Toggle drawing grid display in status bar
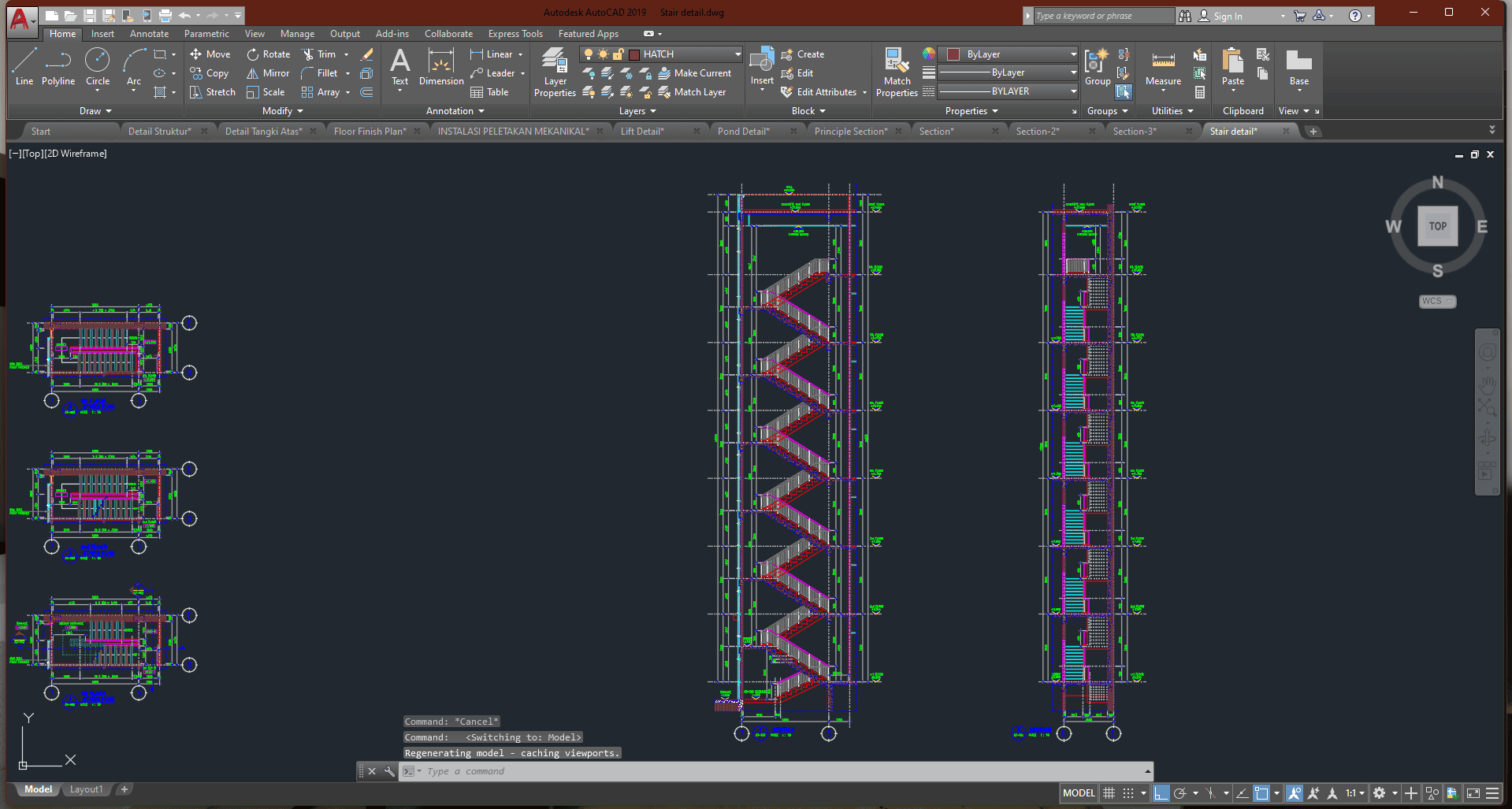The width and height of the screenshot is (1512, 809). pyautogui.click(x=1109, y=793)
